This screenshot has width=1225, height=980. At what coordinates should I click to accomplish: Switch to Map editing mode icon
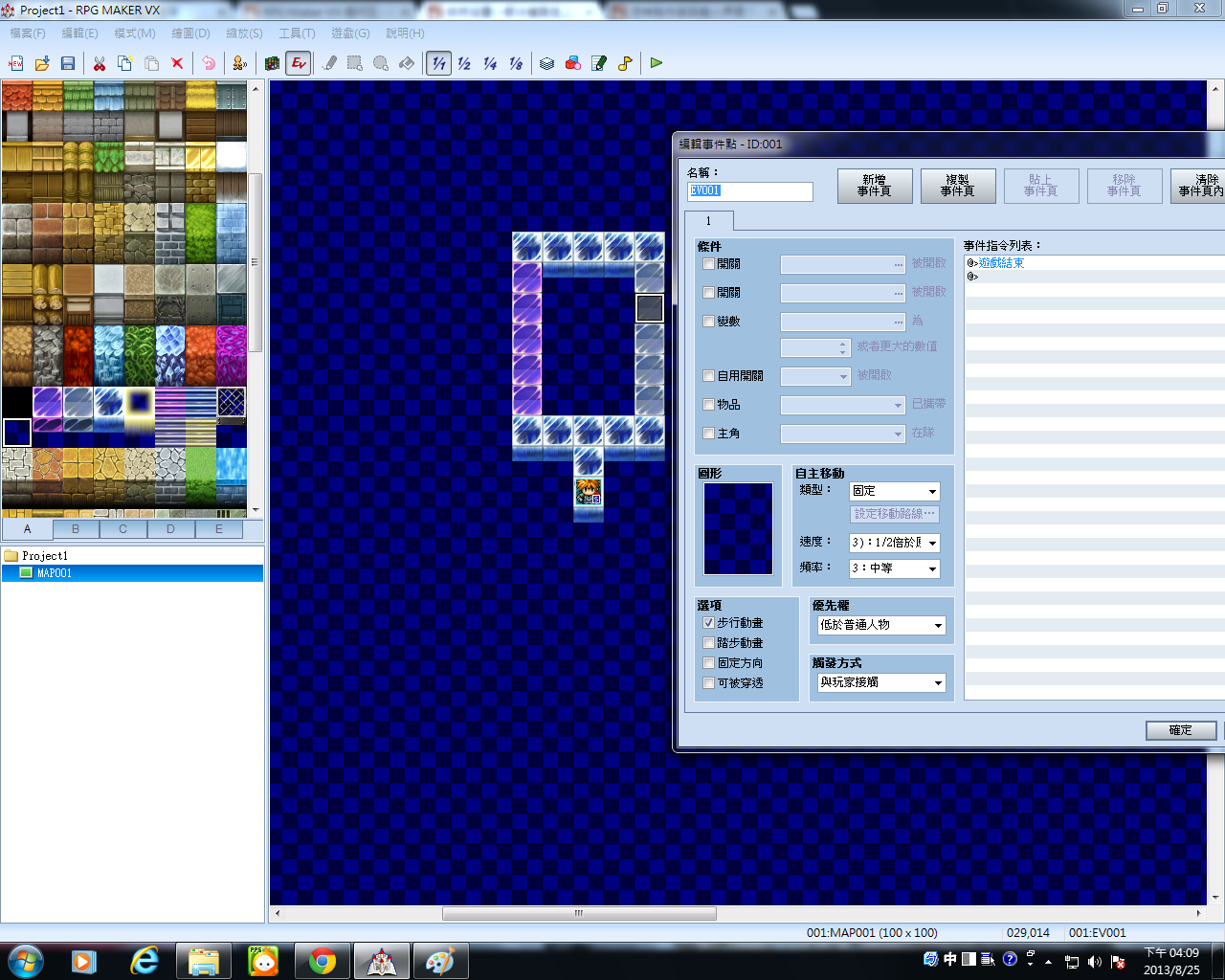coord(273,63)
